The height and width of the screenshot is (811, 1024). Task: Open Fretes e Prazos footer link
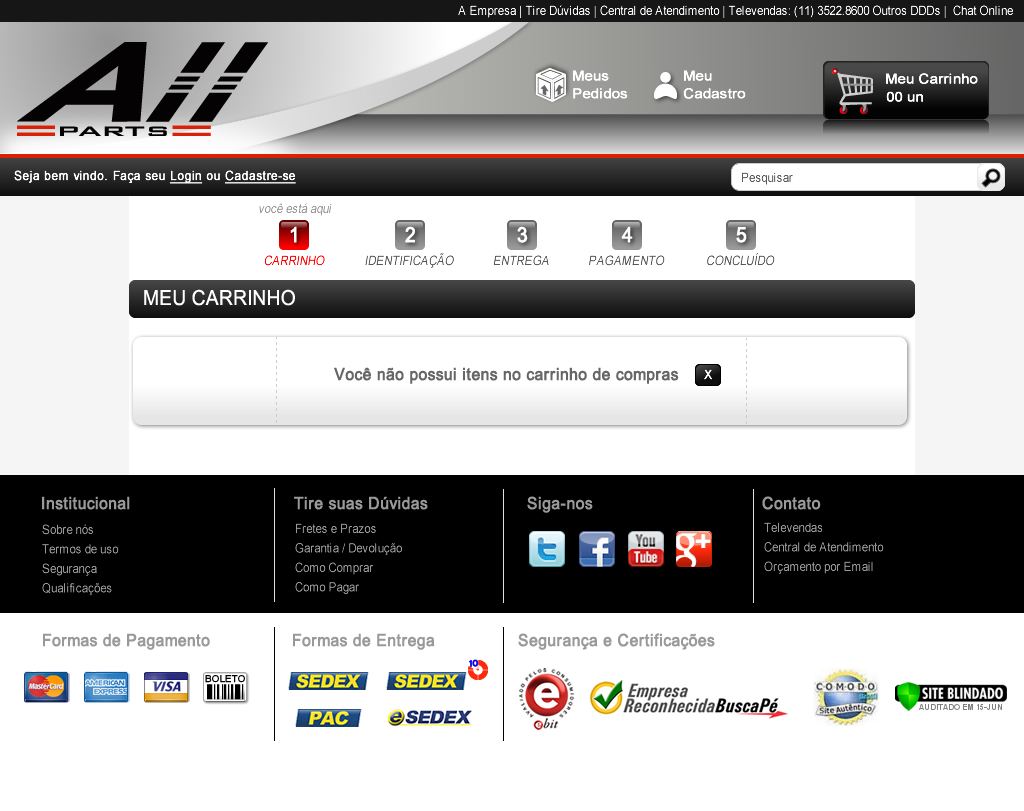coord(335,529)
